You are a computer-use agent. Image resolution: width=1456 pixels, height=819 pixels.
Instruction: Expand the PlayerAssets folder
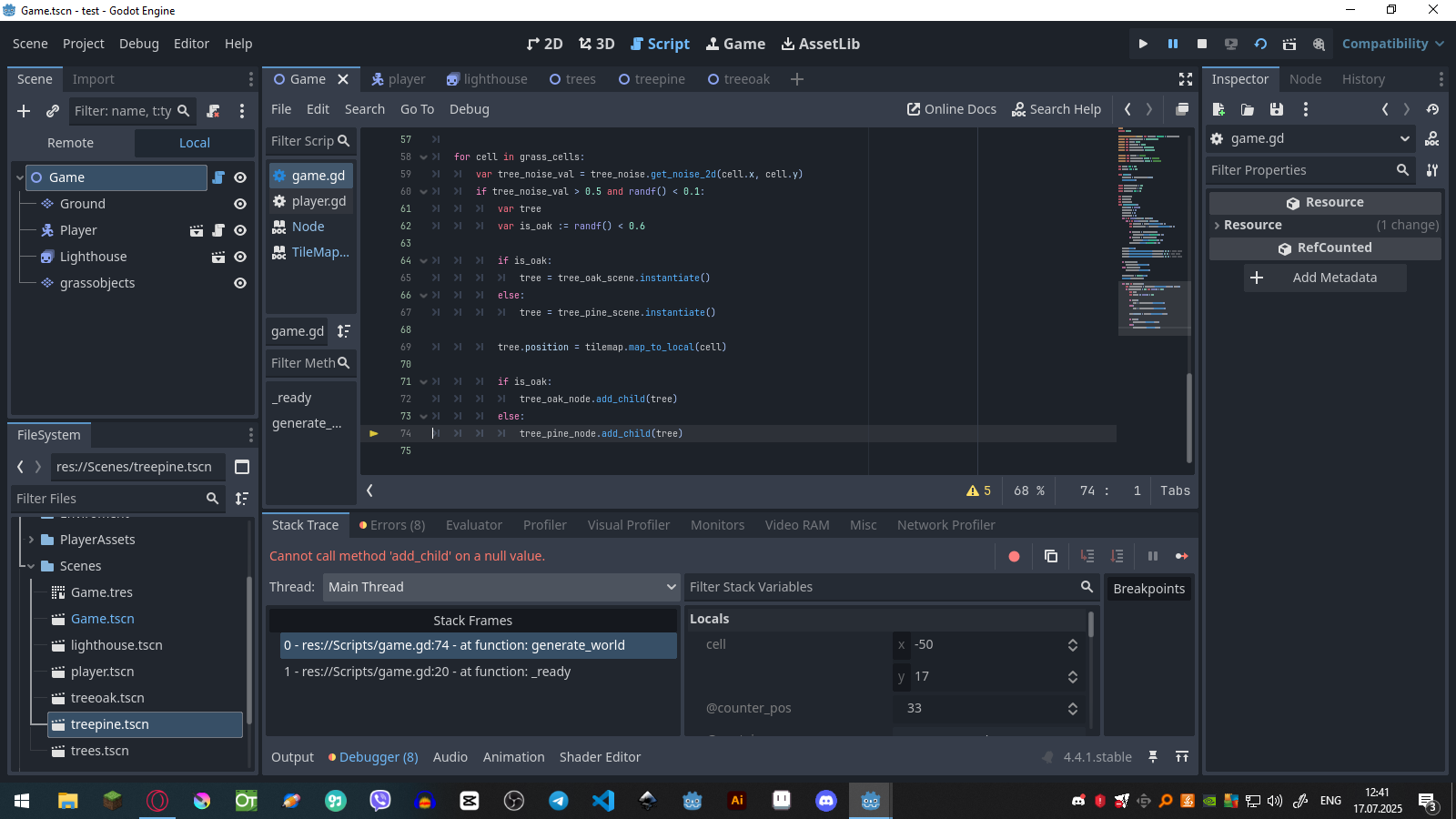click(31, 540)
